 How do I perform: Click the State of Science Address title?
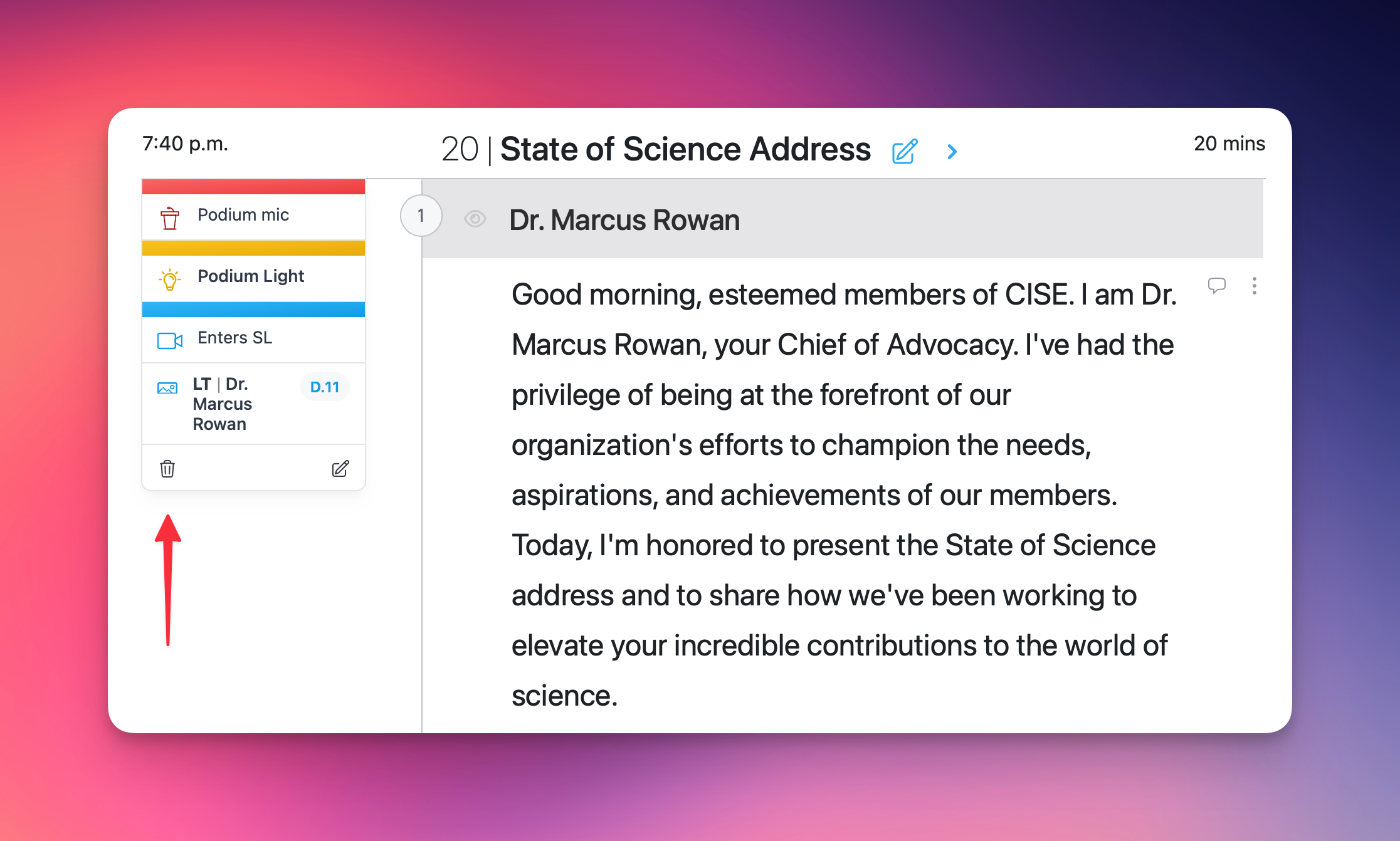(x=685, y=150)
